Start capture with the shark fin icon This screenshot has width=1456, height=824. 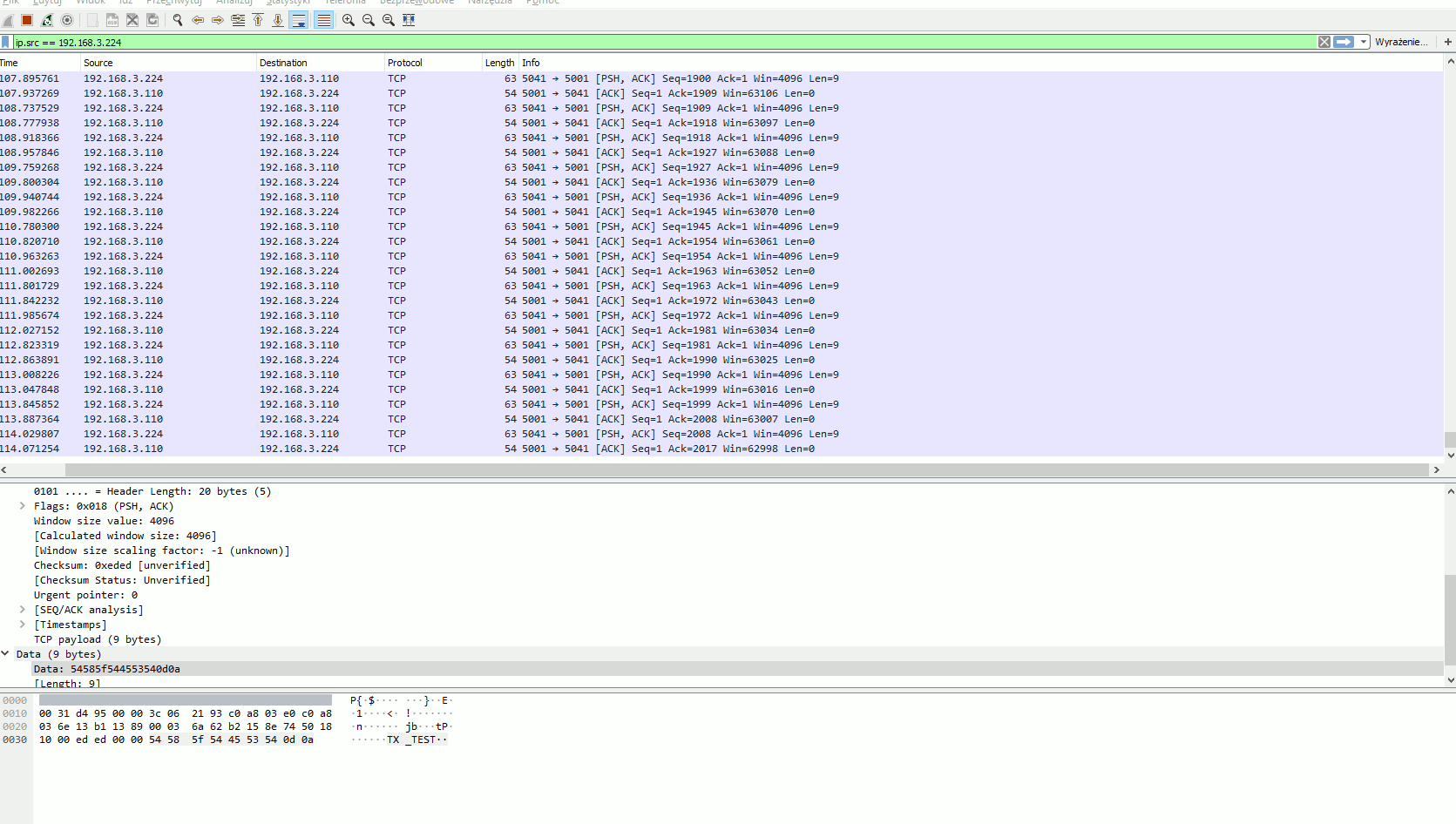coord(8,20)
